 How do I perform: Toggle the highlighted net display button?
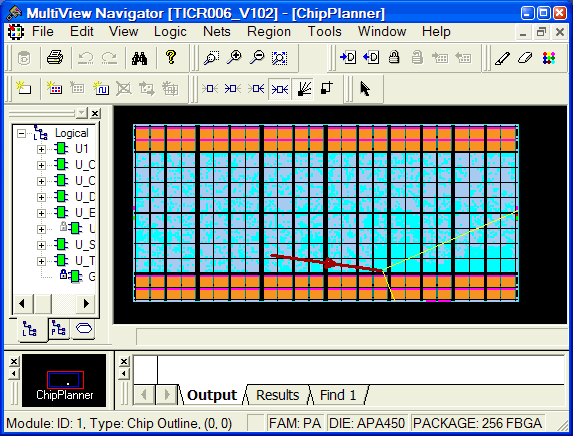(280, 88)
